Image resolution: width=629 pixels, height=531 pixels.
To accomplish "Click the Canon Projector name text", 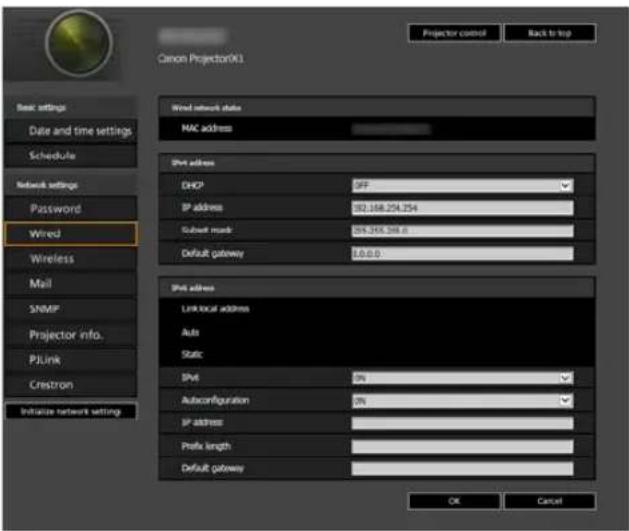I will pos(201,59).
